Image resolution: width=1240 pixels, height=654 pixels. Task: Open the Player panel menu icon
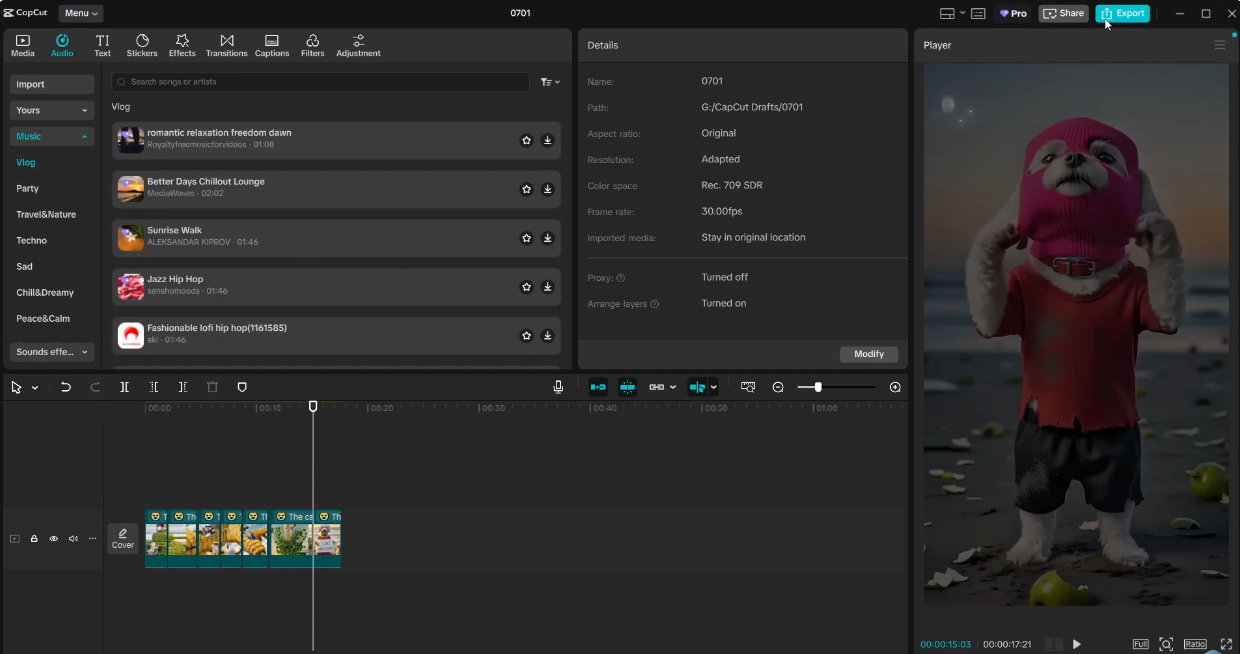click(x=1219, y=45)
